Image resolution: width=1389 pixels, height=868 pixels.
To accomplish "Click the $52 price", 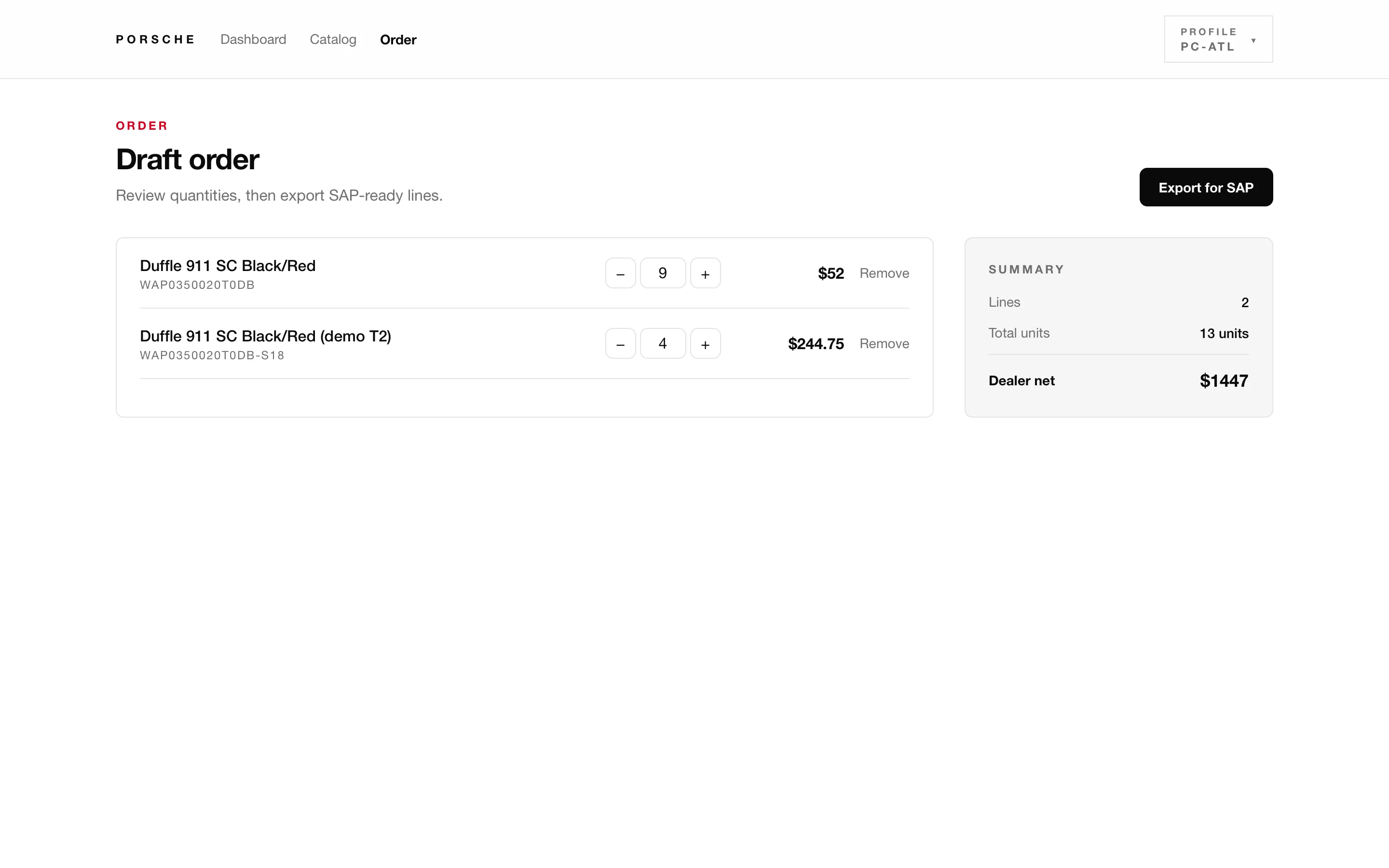I will click(x=831, y=273).
